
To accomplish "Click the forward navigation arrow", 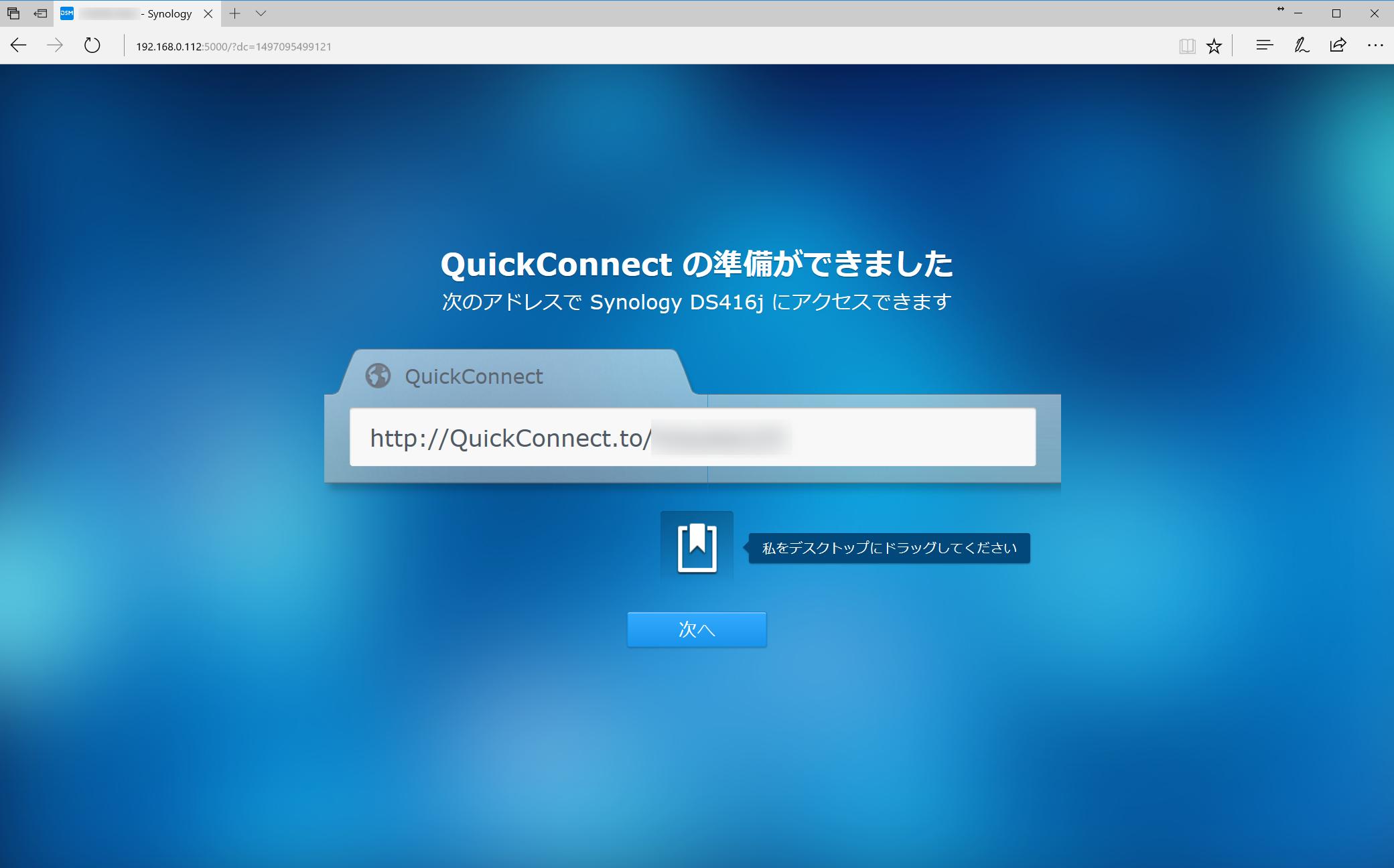I will [x=55, y=46].
